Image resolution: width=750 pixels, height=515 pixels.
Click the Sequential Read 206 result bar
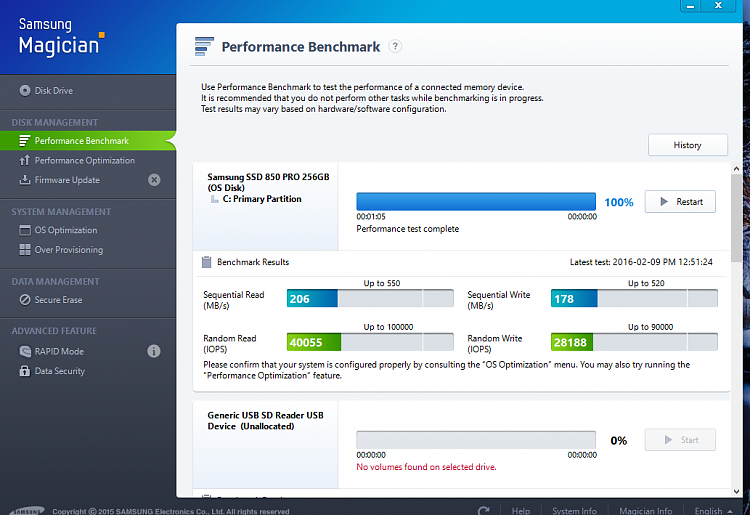(370, 298)
